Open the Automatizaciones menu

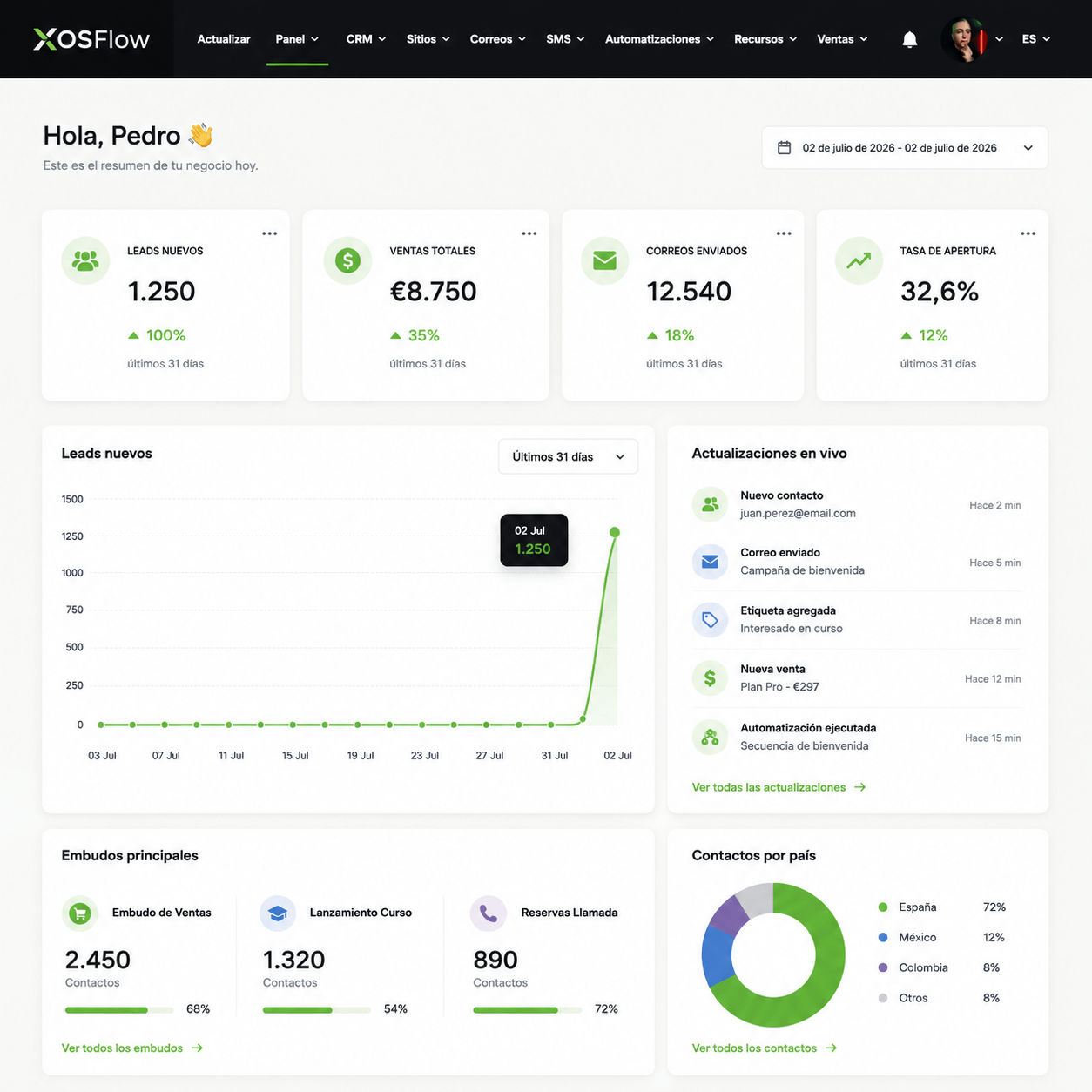coord(659,39)
